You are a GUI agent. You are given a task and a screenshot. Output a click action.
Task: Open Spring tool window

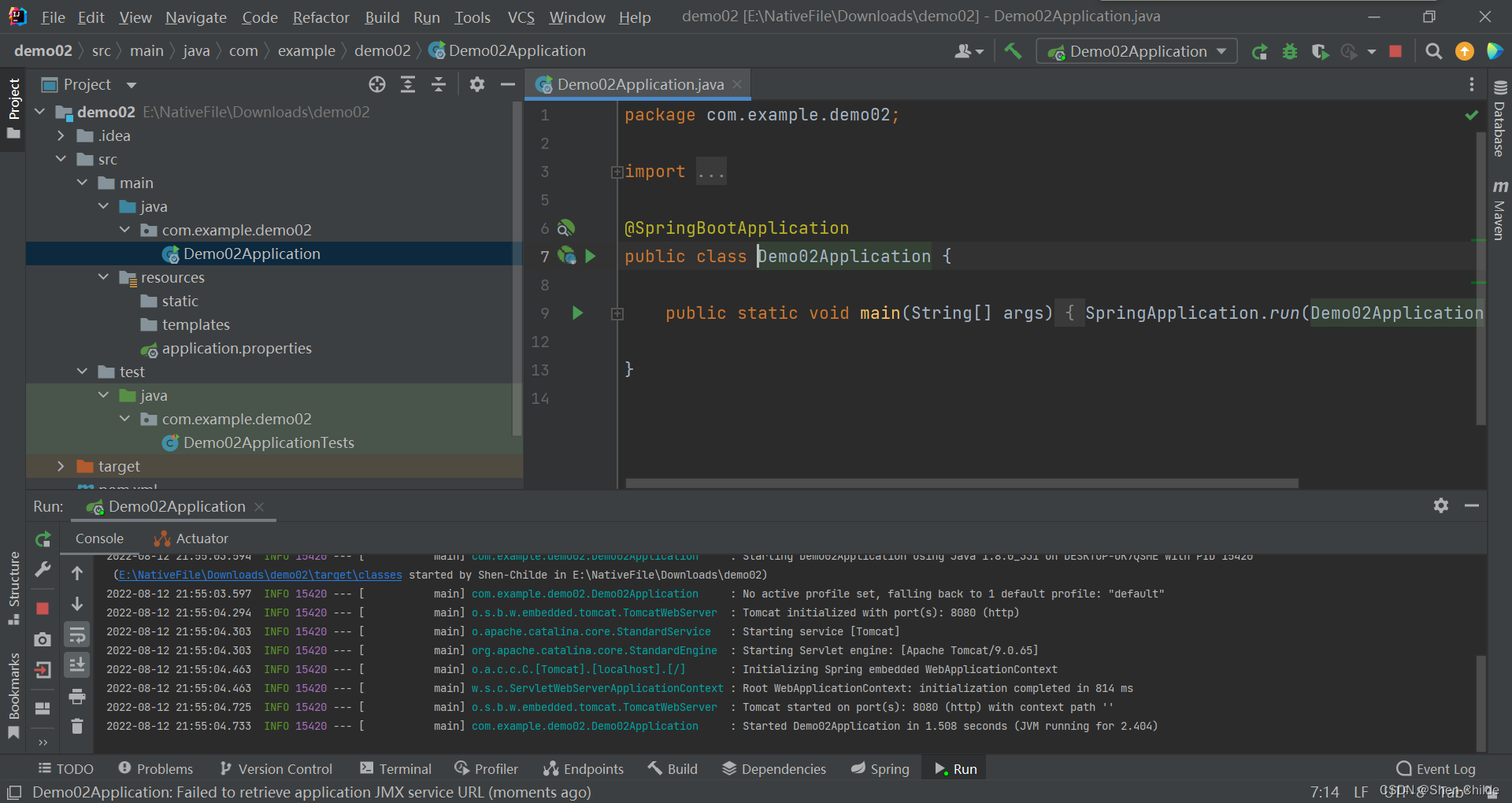click(880, 769)
